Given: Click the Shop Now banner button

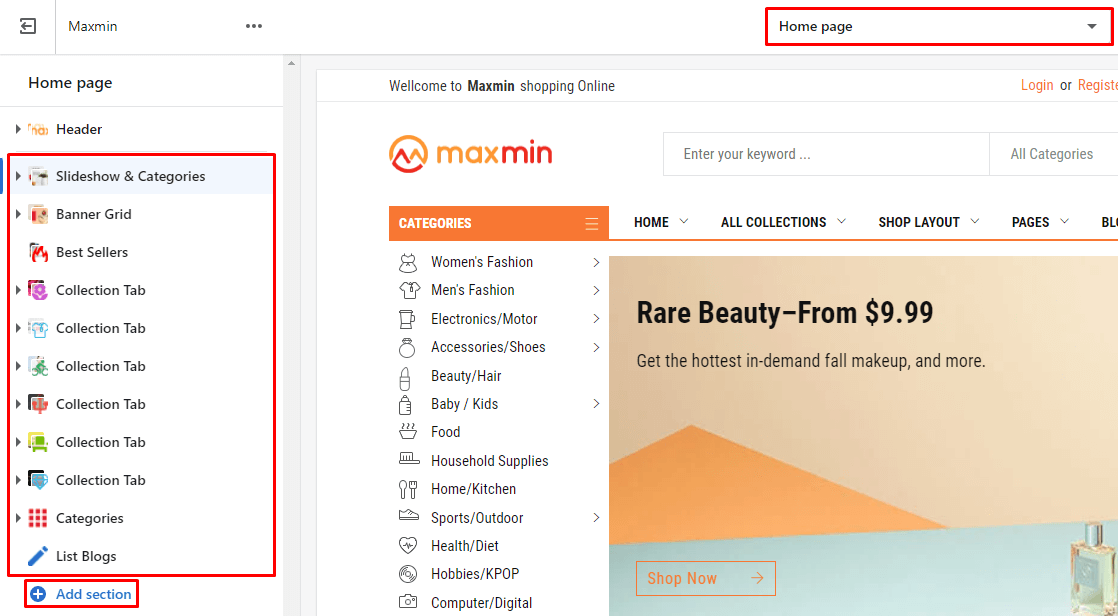Looking at the screenshot, I should click(705, 578).
